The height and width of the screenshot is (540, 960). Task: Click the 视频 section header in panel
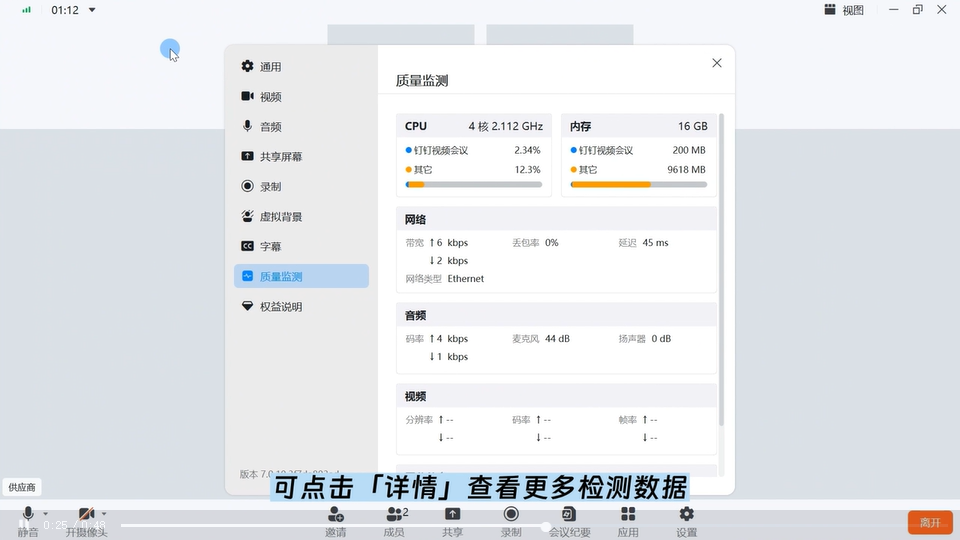[x=557, y=396]
